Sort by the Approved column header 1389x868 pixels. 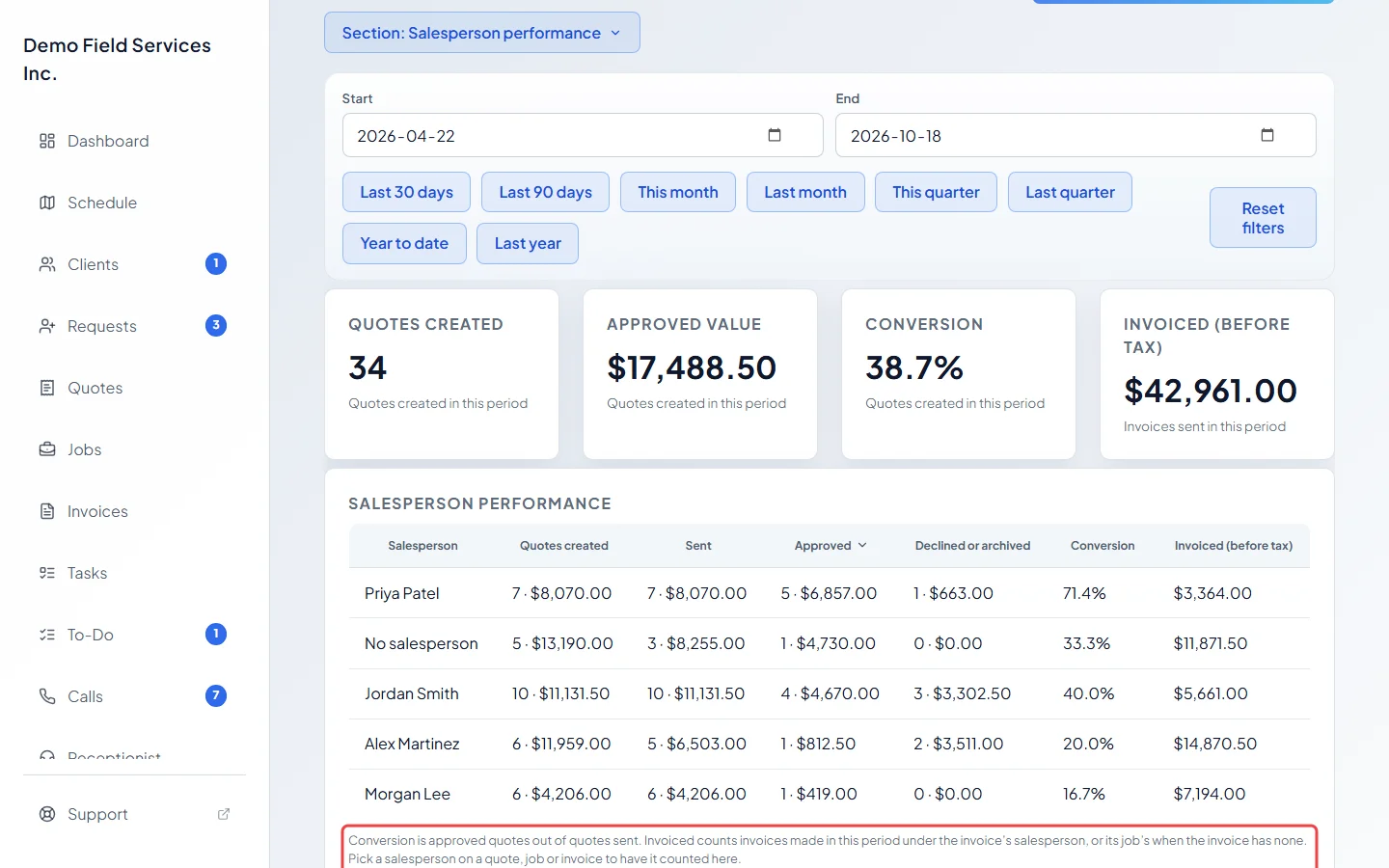click(831, 546)
